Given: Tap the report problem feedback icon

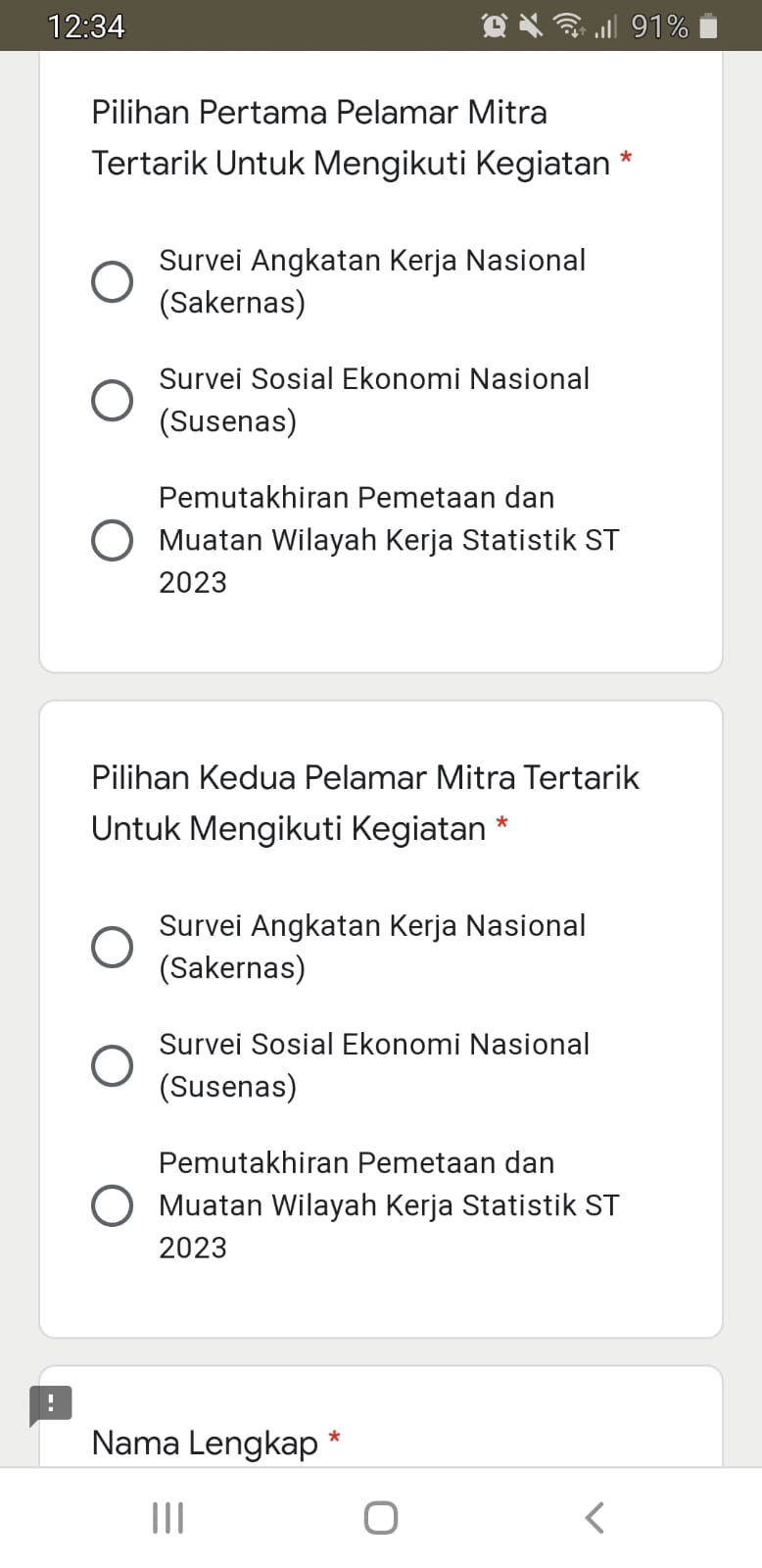Looking at the screenshot, I should 51,1404.
